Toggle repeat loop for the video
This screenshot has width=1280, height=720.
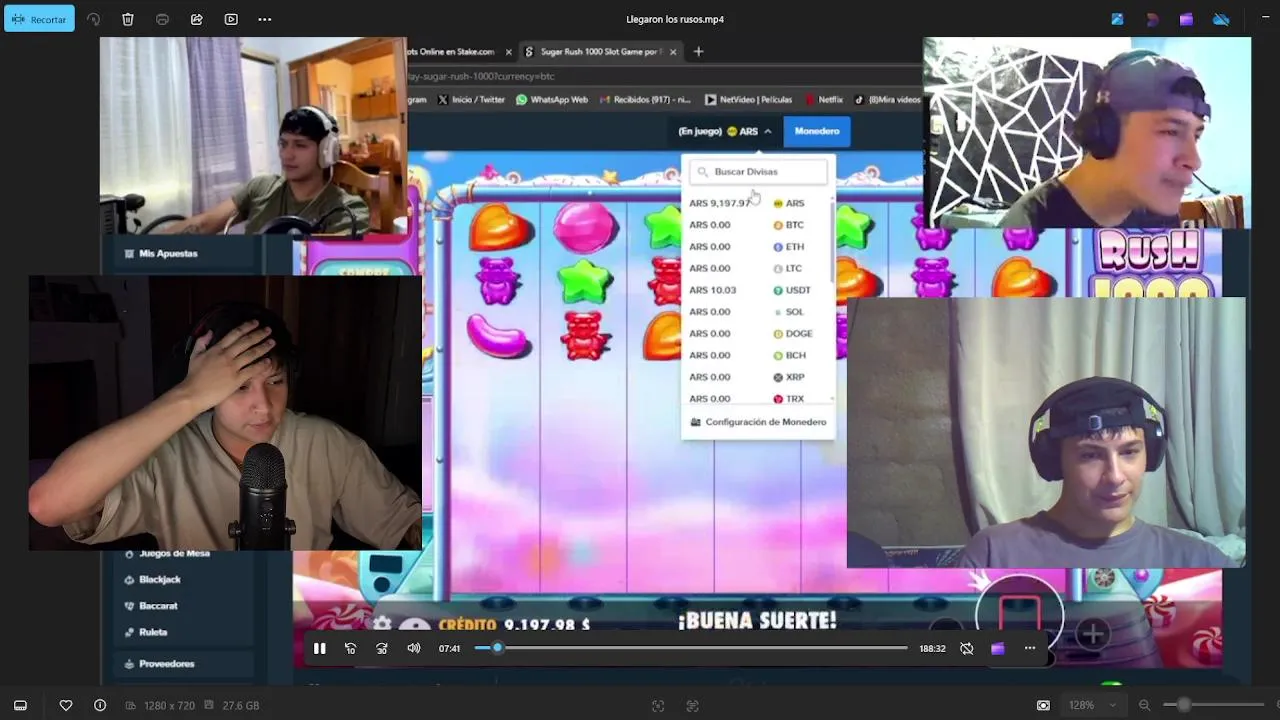coord(966,648)
